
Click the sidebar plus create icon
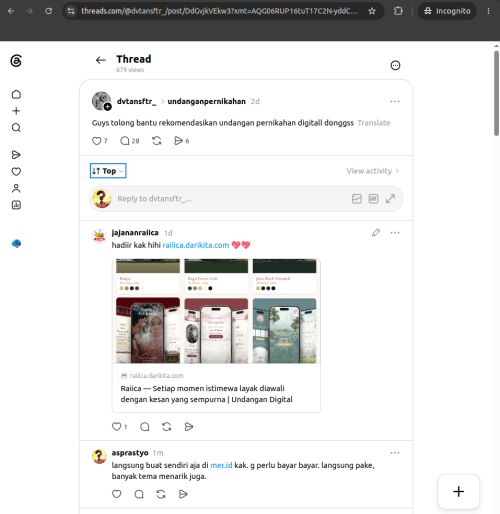[16, 111]
